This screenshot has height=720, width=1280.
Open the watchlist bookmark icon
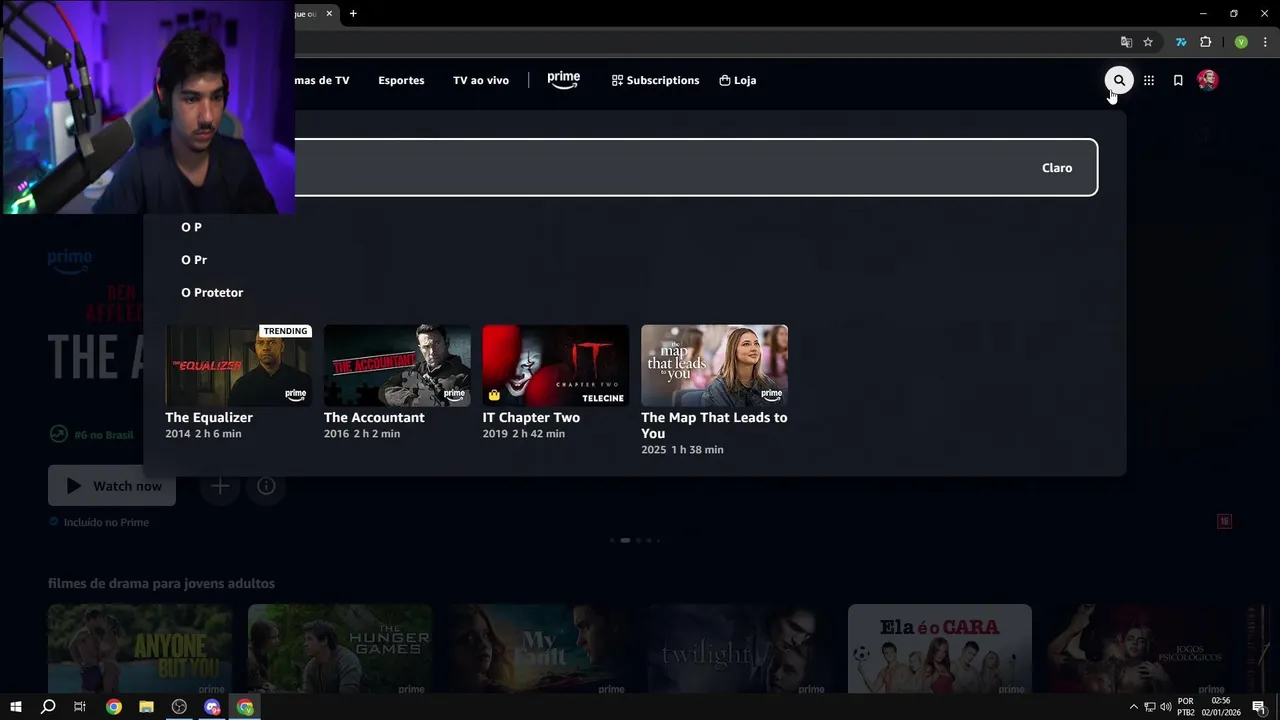tap(1178, 80)
